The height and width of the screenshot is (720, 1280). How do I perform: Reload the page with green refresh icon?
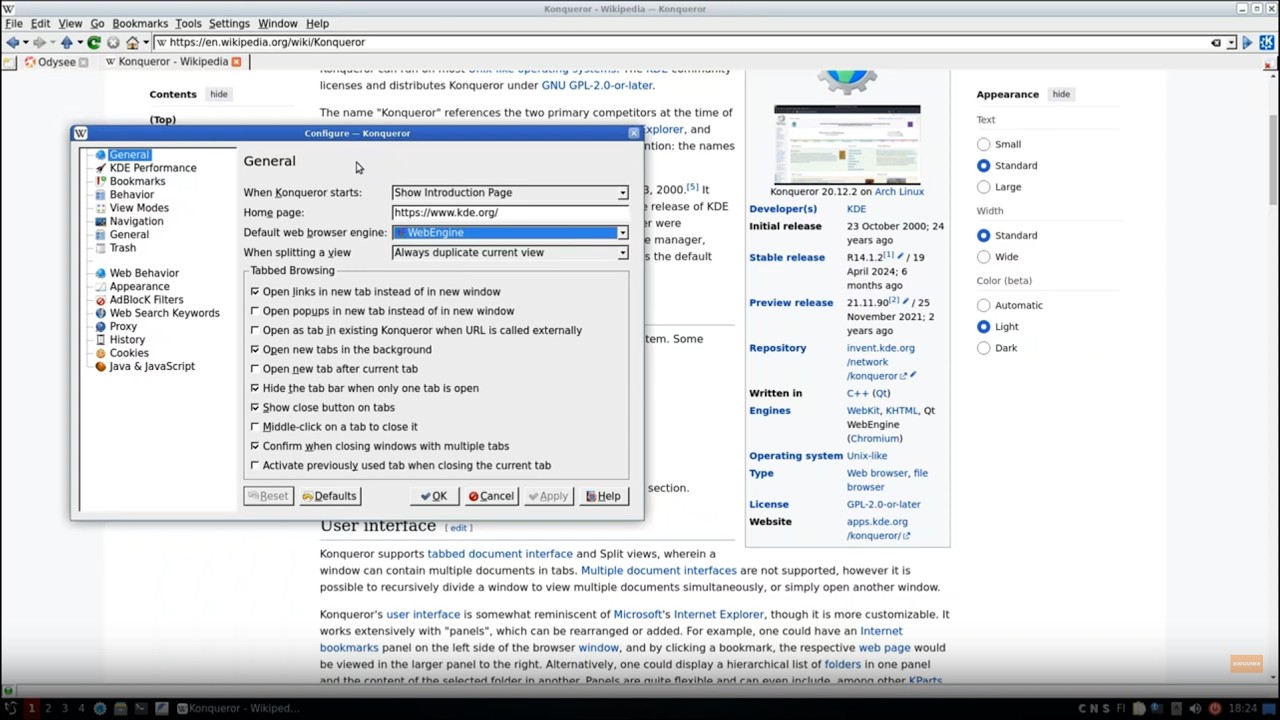[94, 42]
